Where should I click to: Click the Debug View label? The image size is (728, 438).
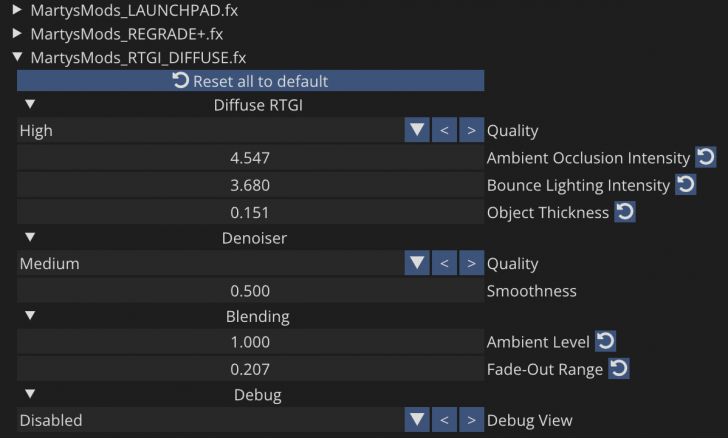click(530, 420)
